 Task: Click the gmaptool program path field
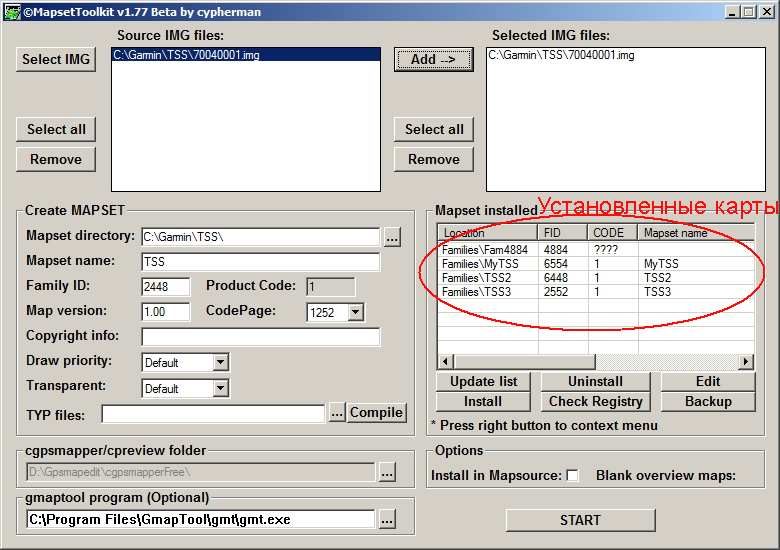tap(200, 519)
